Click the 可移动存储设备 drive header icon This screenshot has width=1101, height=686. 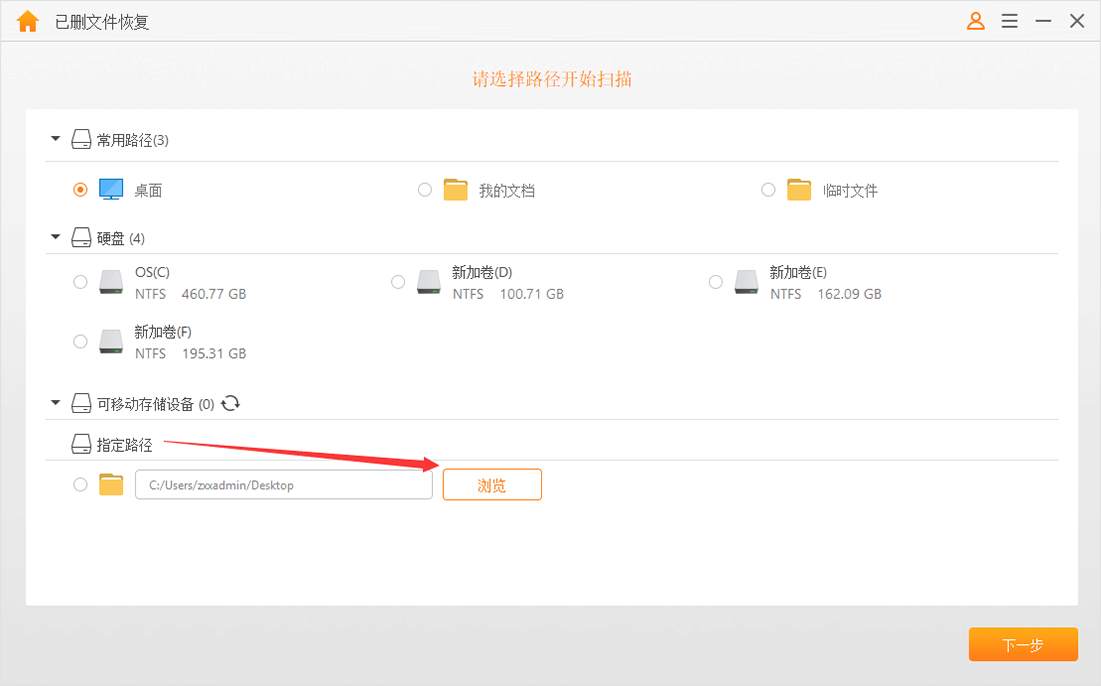point(81,403)
